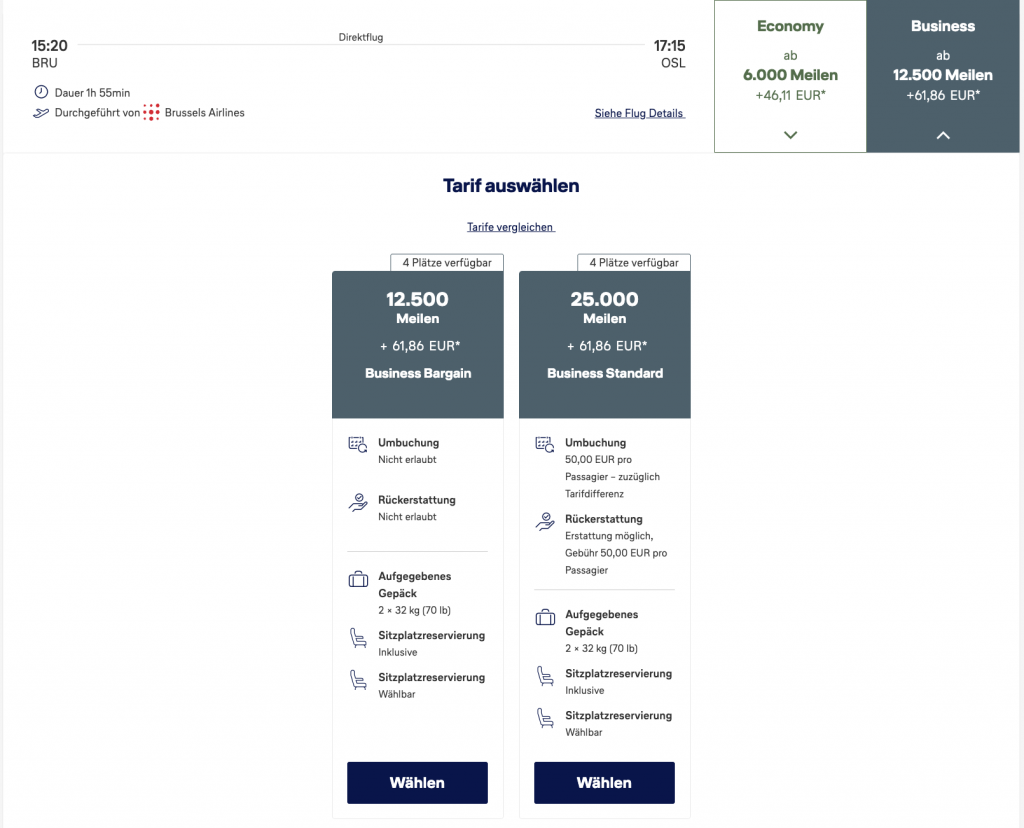Click Rückerstattung hand icon in Business Bargain
This screenshot has width=1024, height=828.
pos(358,502)
